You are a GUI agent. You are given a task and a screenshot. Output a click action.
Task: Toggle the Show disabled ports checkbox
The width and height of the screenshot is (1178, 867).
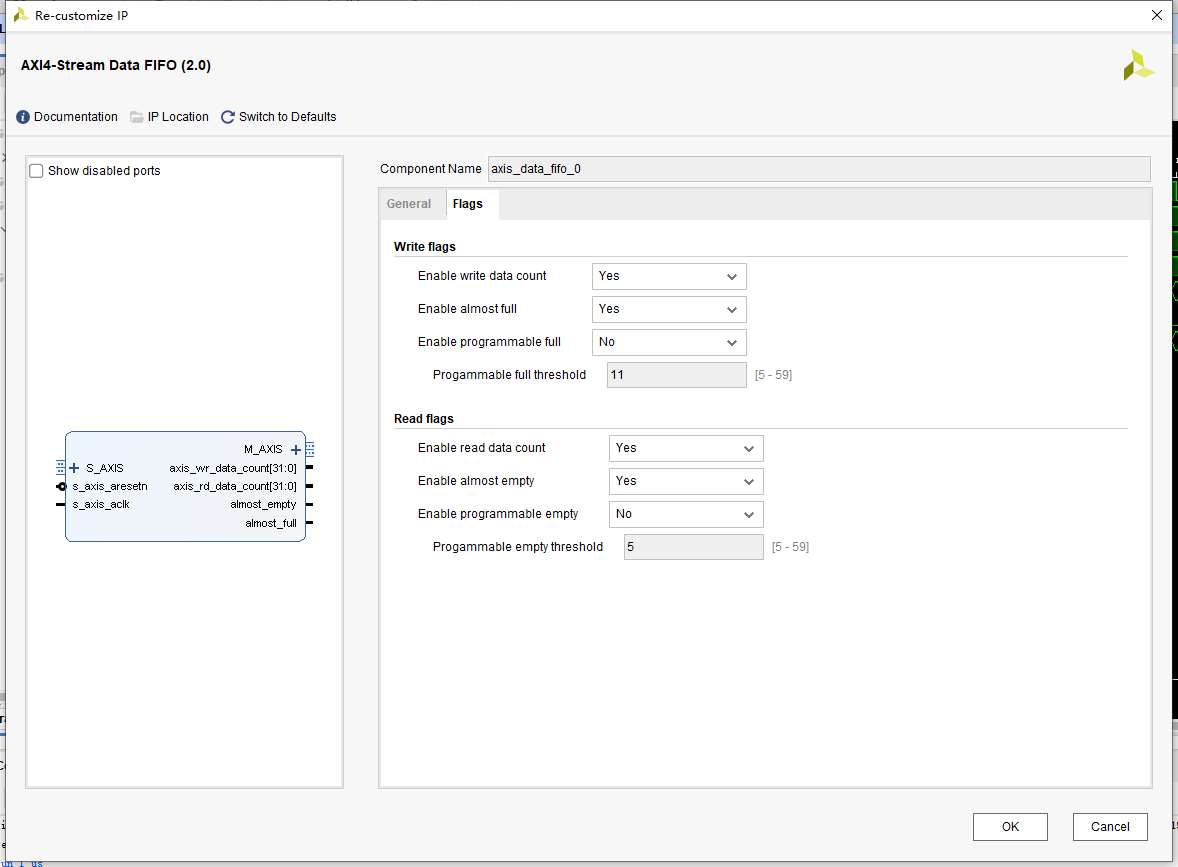click(x=36, y=171)
